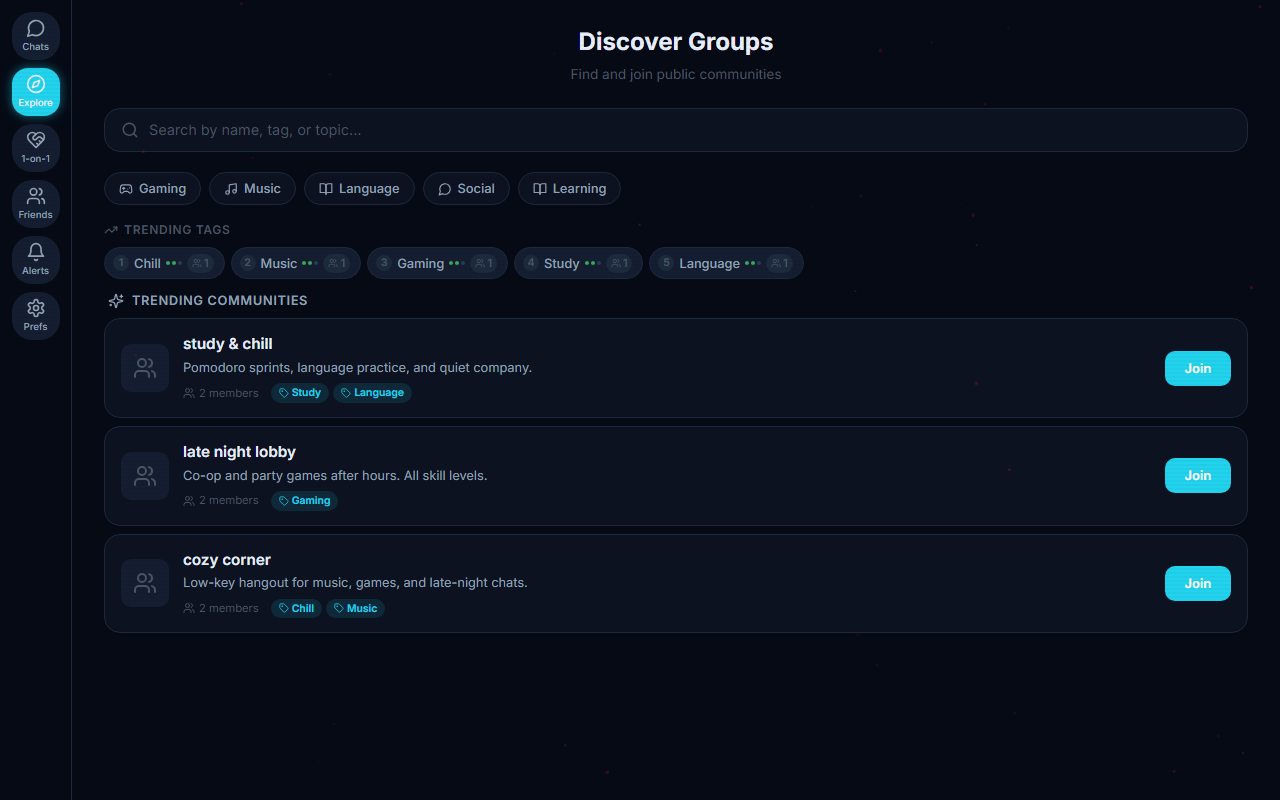Click the Co-op and party games description
The image size is (1280, 800).
pos(335,476)
